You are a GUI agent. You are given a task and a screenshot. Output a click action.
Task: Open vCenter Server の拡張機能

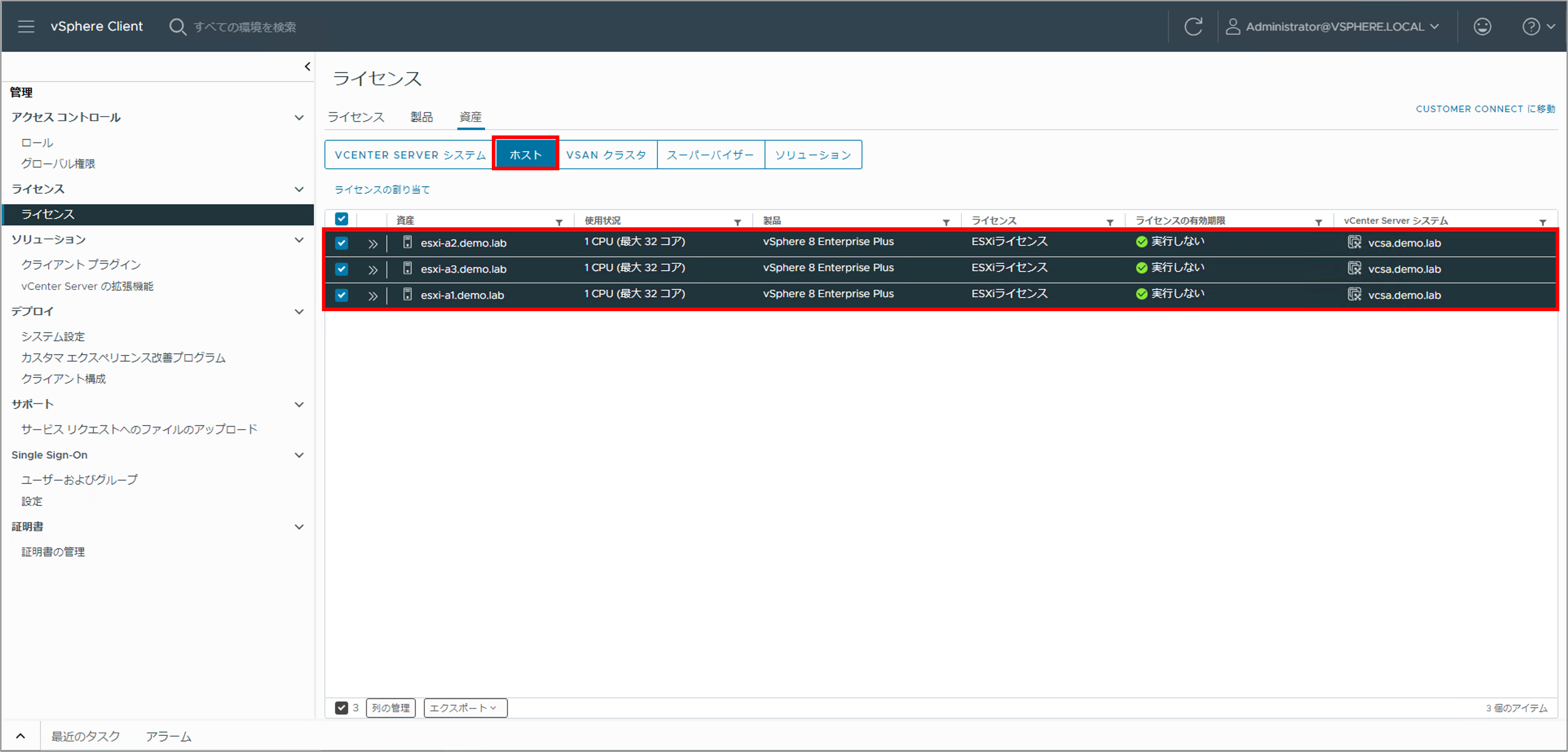[87, 286]
